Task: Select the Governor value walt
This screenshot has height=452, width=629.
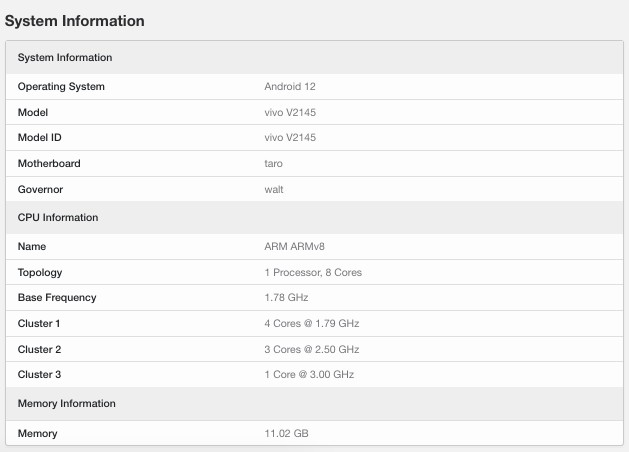Action: pyautogui.click(x=274, y=189)
